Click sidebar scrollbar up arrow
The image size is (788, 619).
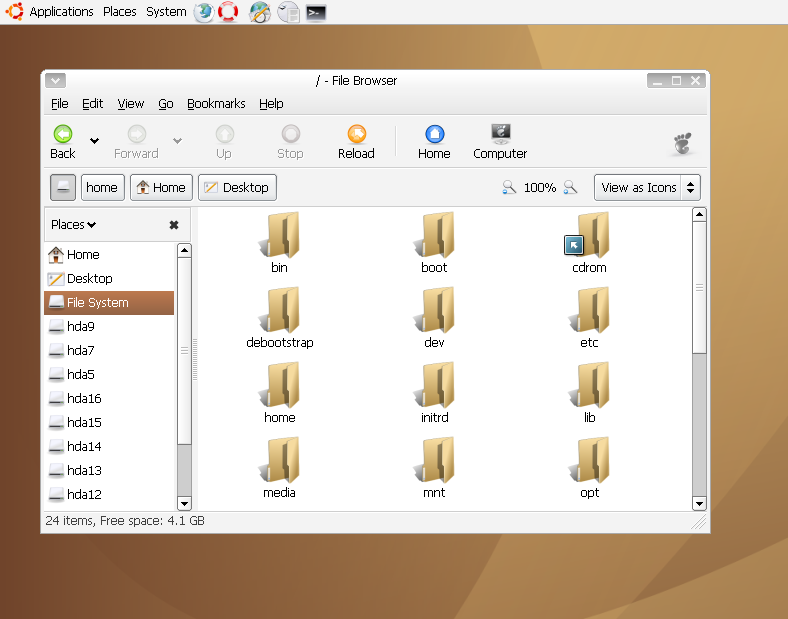(x=184, y=250)
